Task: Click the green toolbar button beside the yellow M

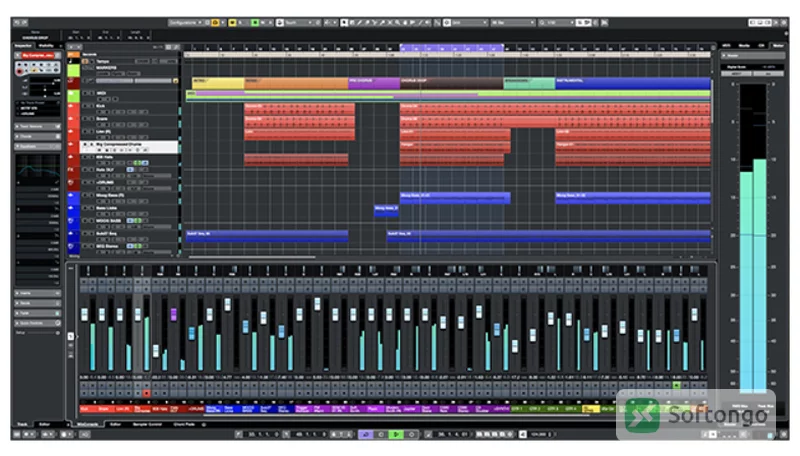Action: click(x=255, y=22)
